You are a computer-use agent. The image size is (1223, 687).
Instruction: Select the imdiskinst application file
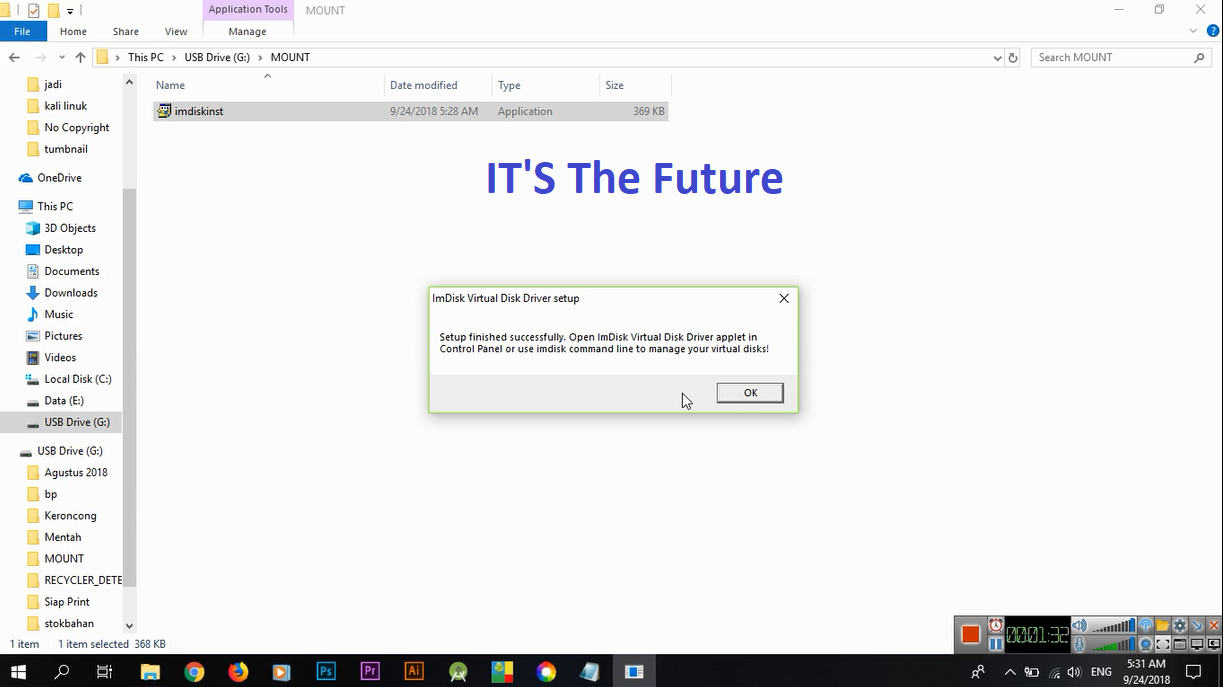[x=199, y=111]
